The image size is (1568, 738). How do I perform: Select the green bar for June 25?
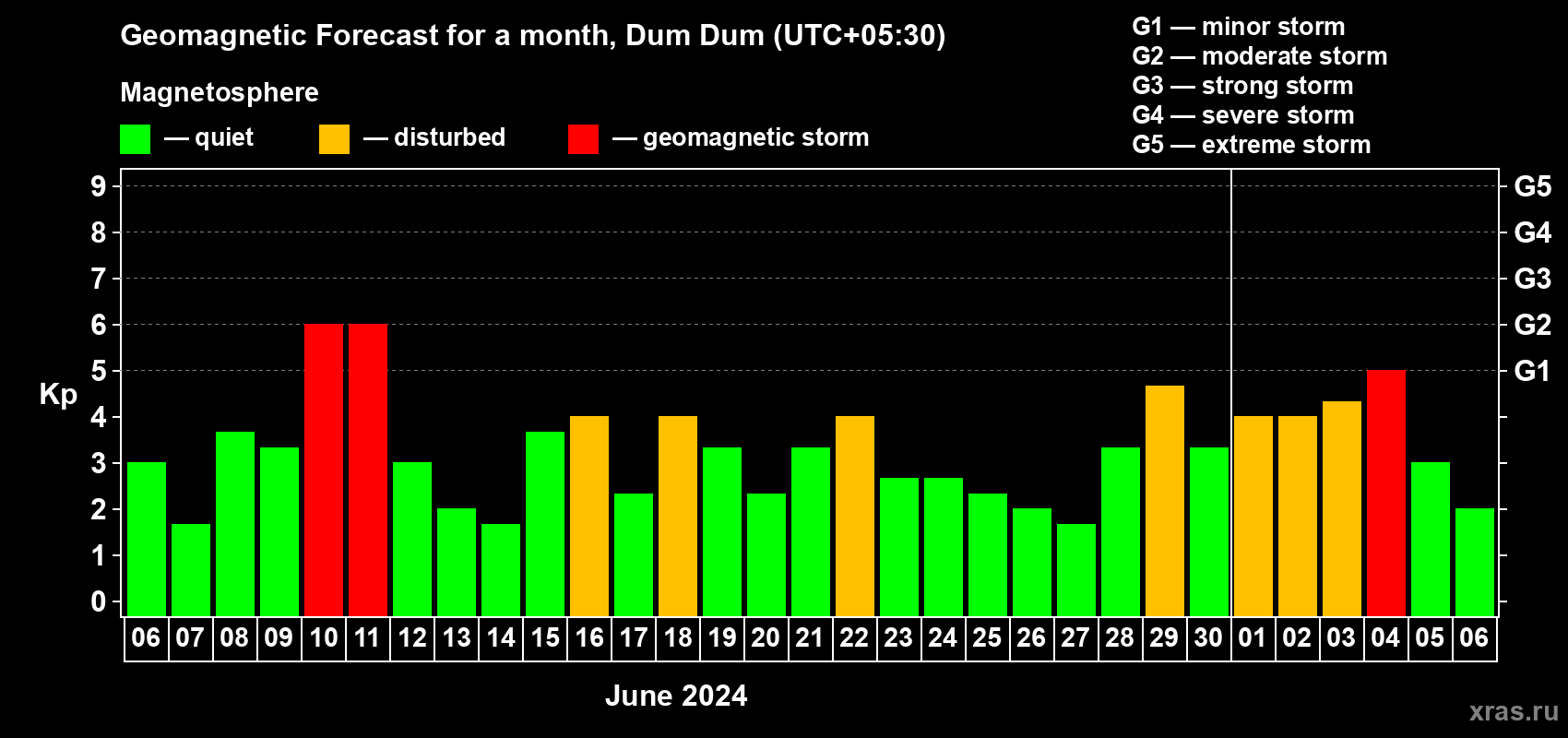988,555
